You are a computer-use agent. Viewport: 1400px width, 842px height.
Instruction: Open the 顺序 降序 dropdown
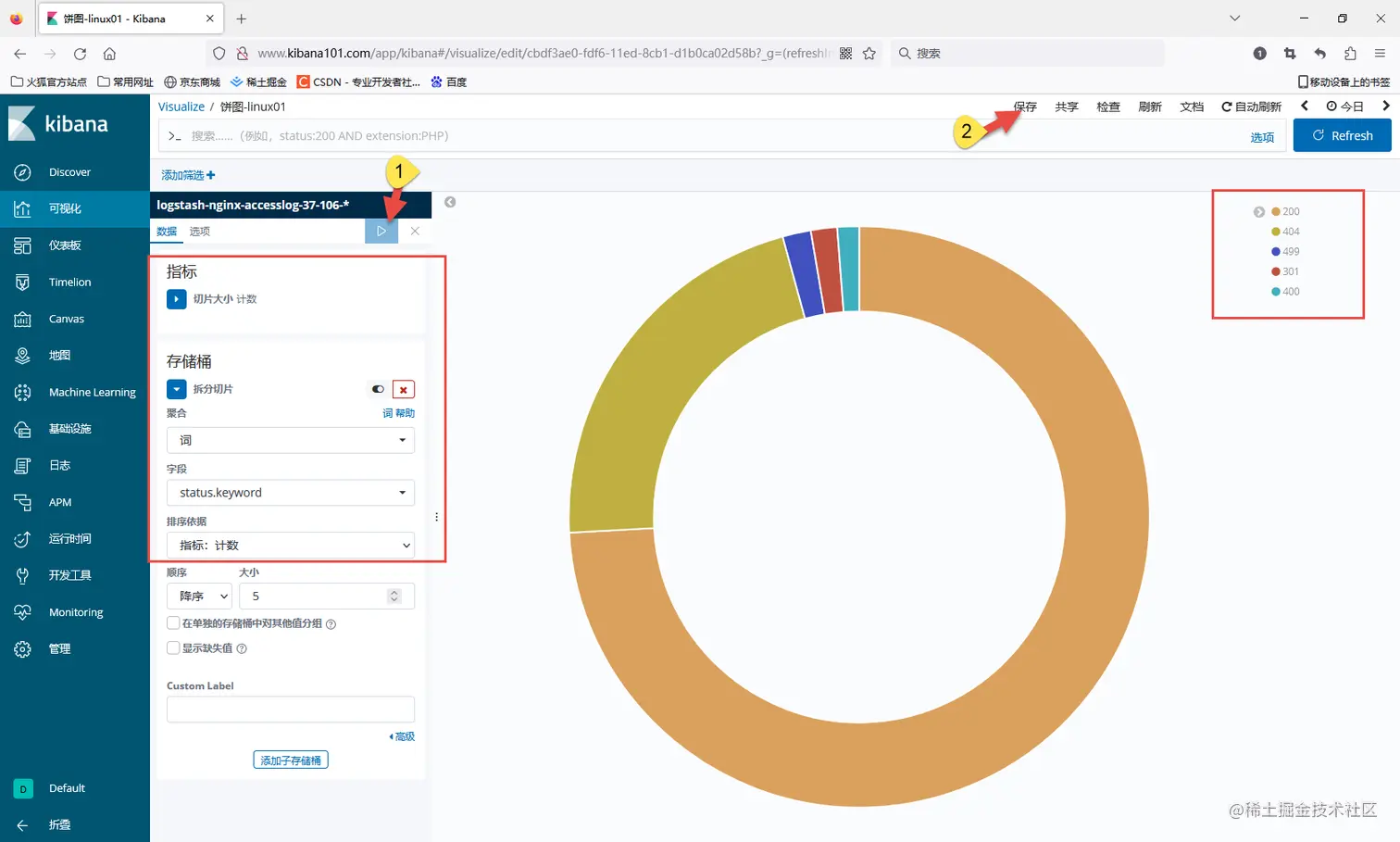199,597
